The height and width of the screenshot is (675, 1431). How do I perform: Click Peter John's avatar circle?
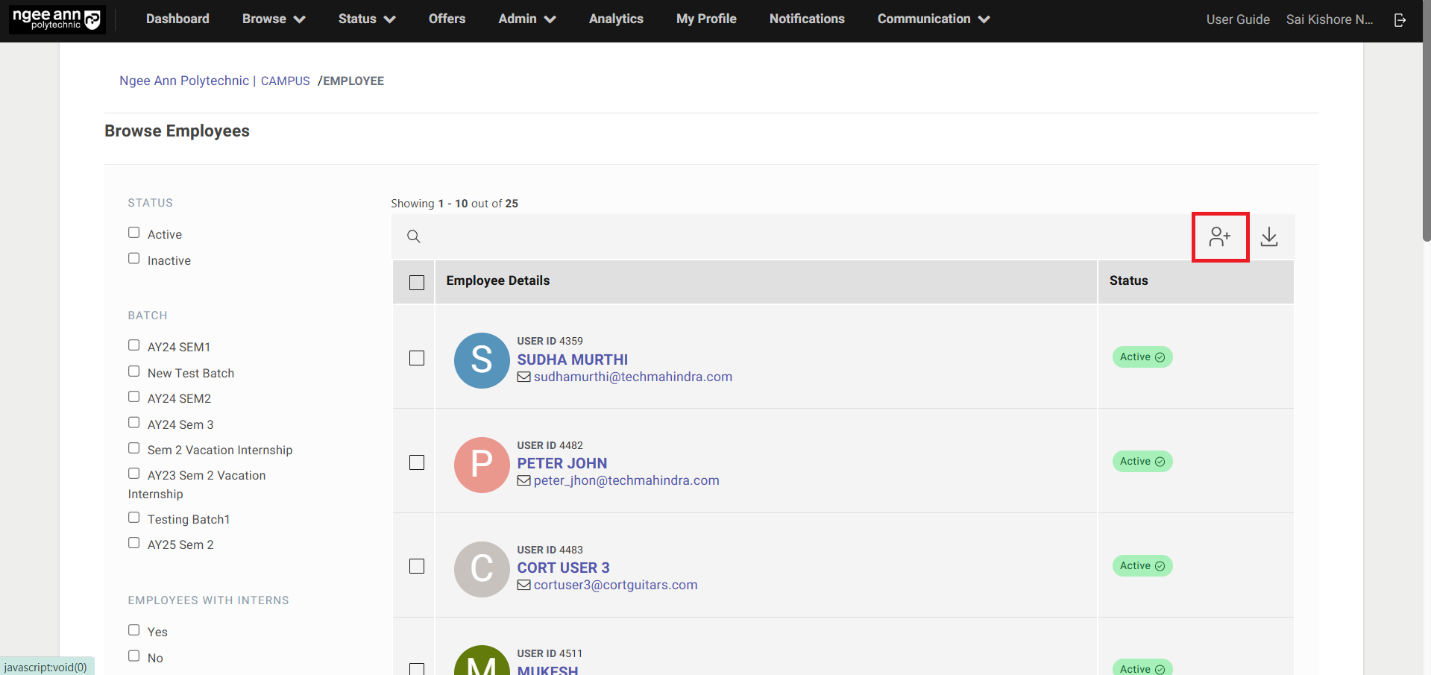pyautogui.click(x=481, y=464)
